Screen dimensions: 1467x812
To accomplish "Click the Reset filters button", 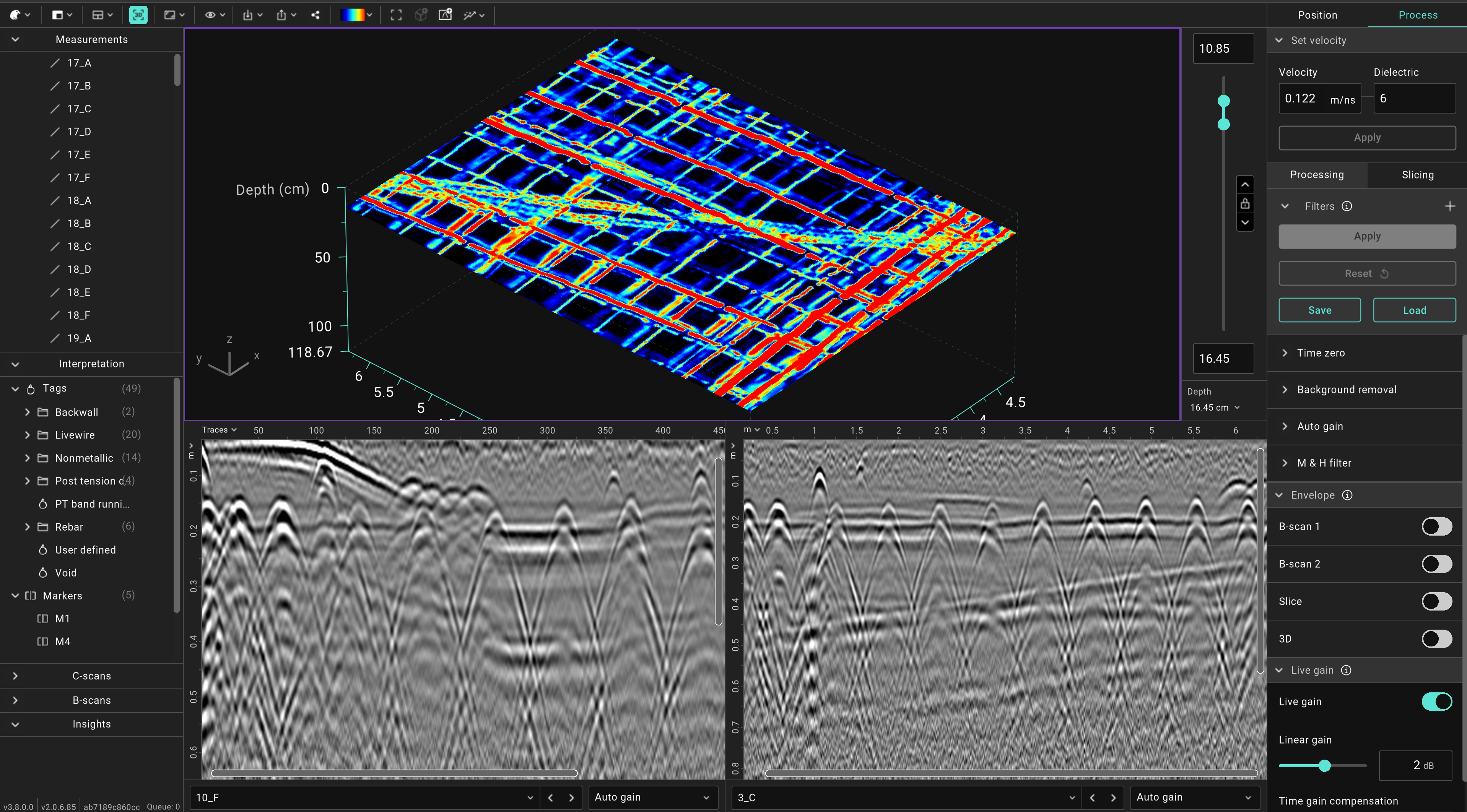I will coord(1367,273).
